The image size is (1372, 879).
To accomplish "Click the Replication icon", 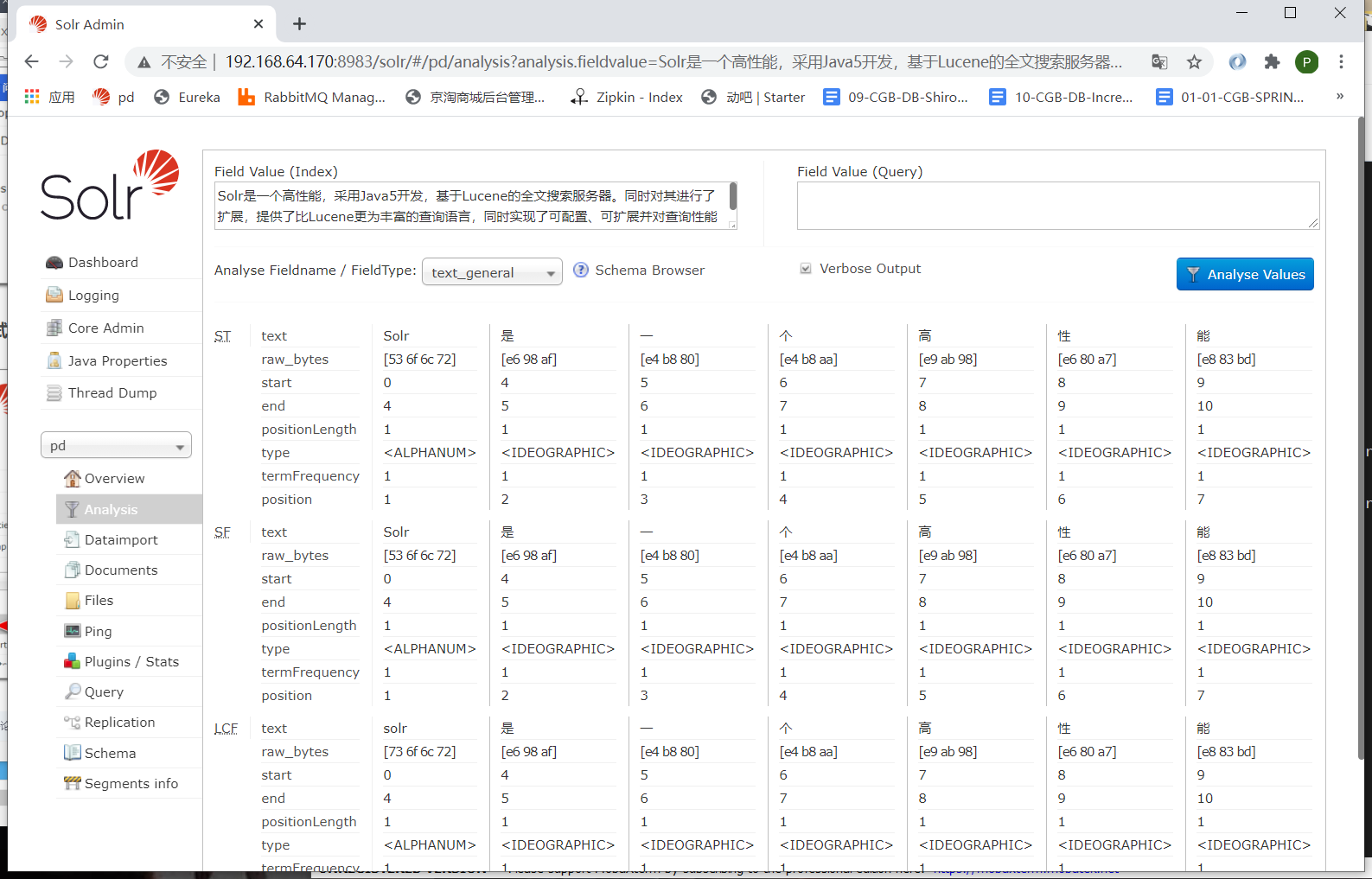I will click(x=73, y=723).
